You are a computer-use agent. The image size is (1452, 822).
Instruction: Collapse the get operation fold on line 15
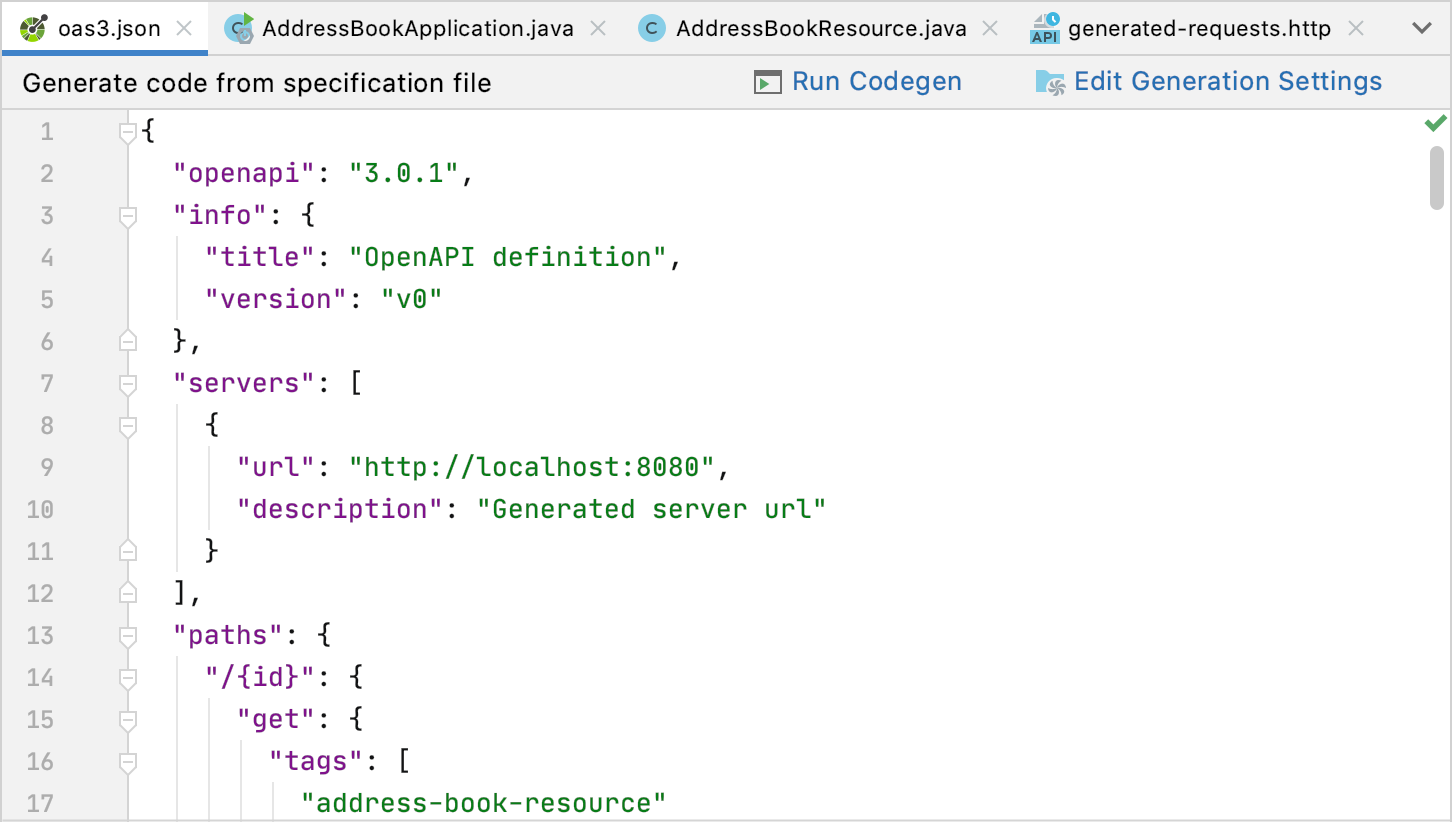[x=127, y=718]
